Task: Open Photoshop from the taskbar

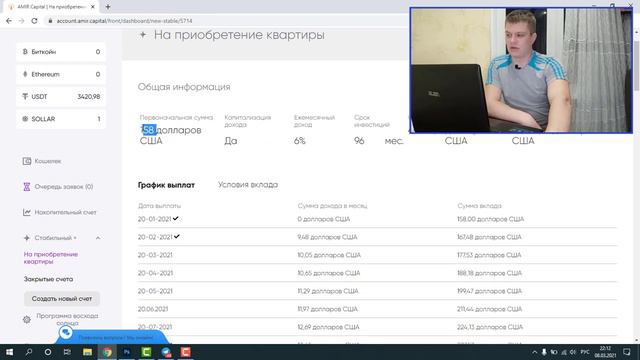Action: 127,352
